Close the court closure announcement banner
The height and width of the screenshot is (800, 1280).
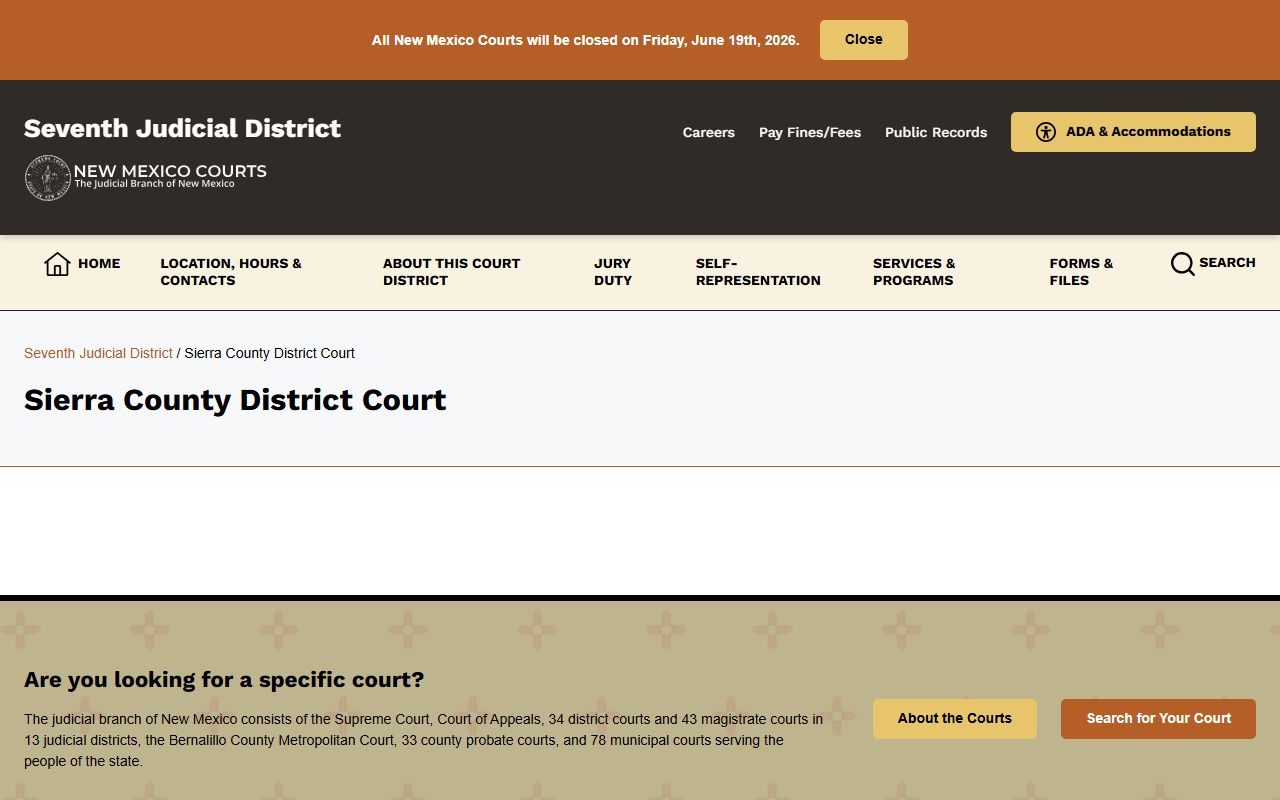(863, 40)
